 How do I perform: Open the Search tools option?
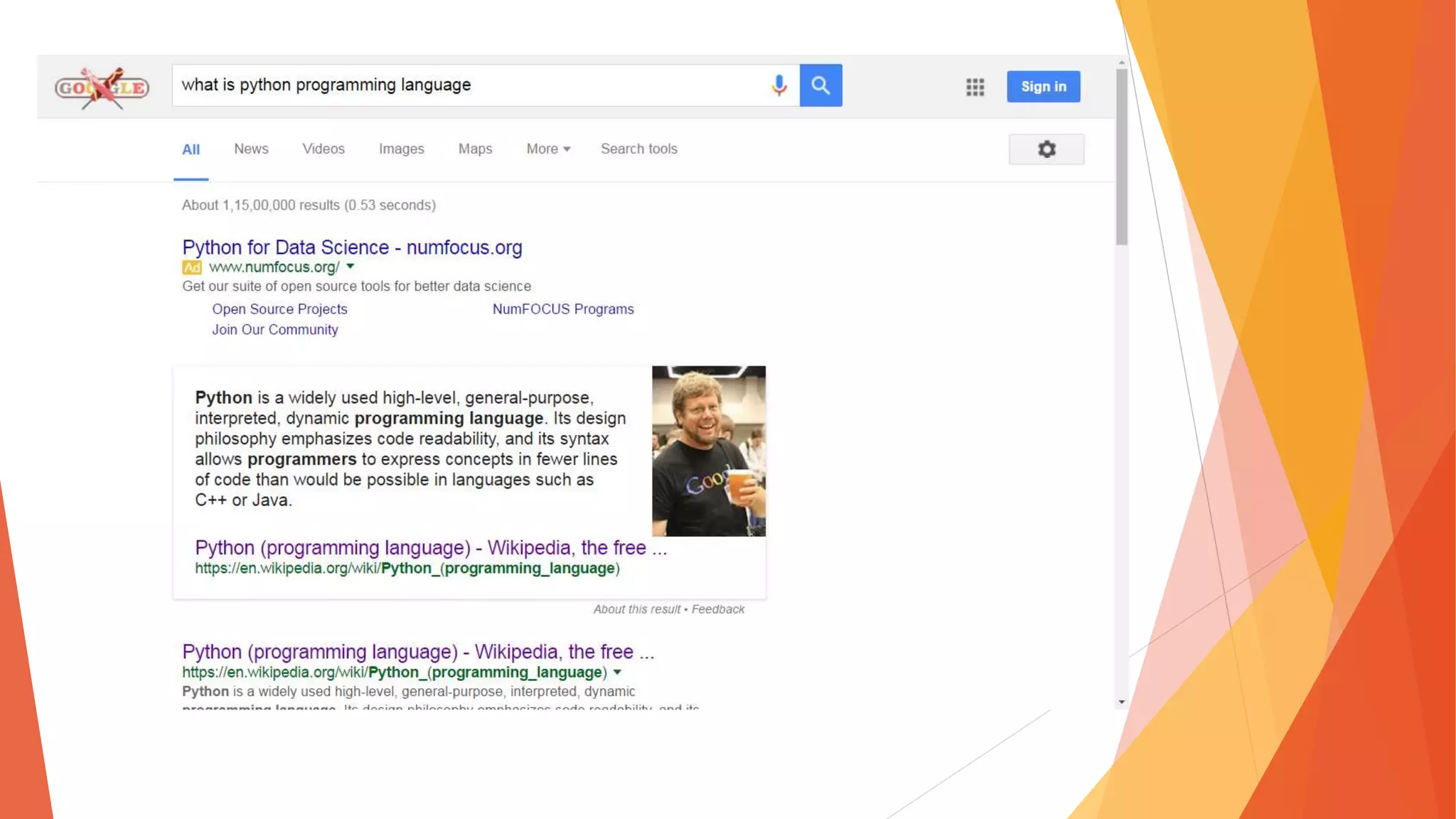[638, 149]
